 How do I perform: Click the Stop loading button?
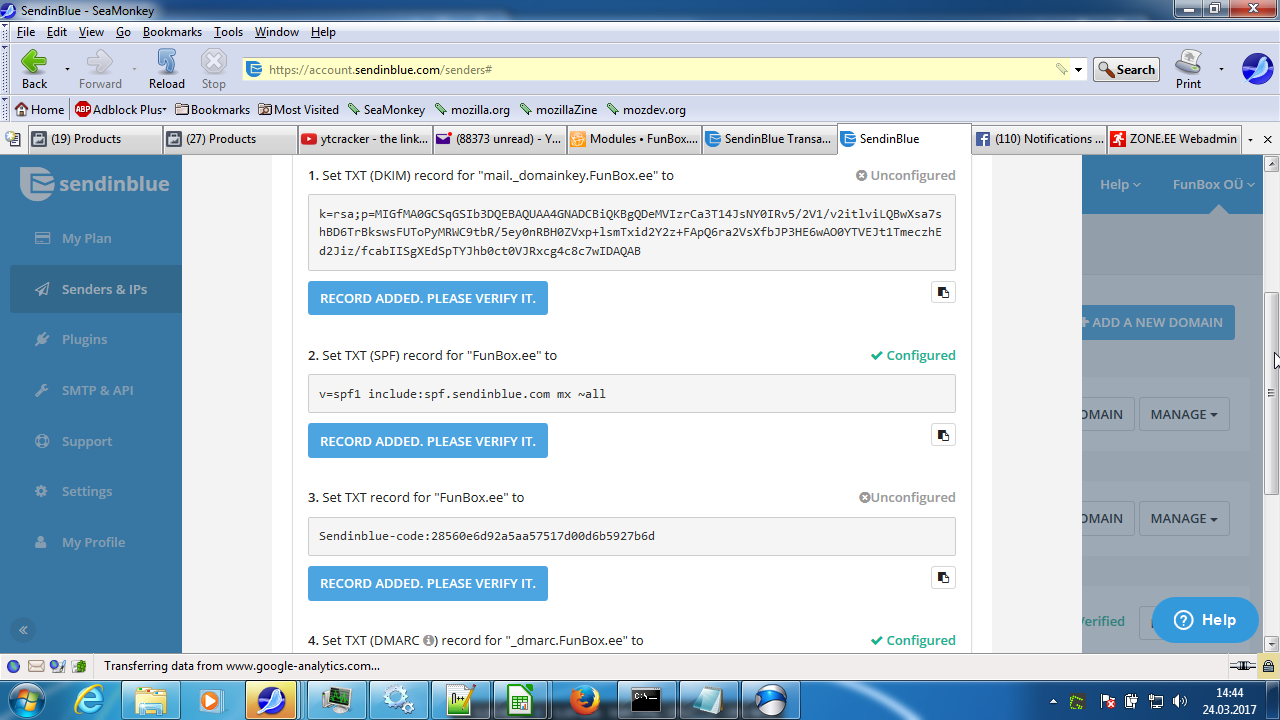[x=214, y=69]
